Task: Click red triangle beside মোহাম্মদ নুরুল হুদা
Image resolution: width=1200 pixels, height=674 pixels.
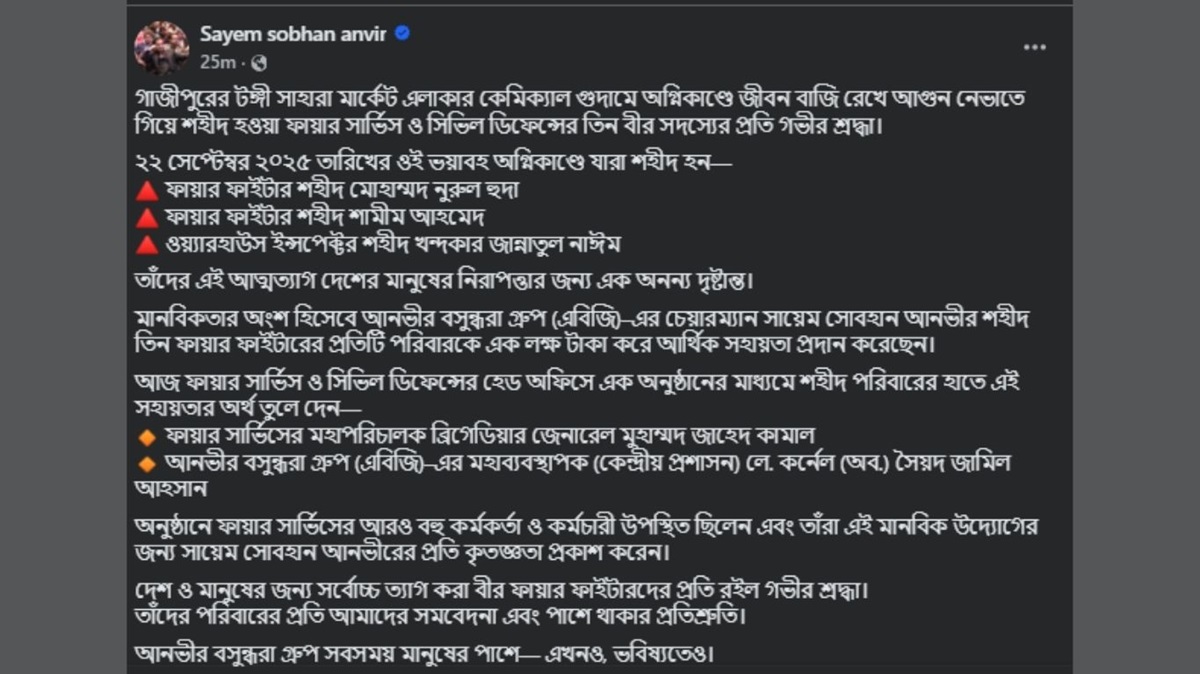Action: (x=147, y=190)
